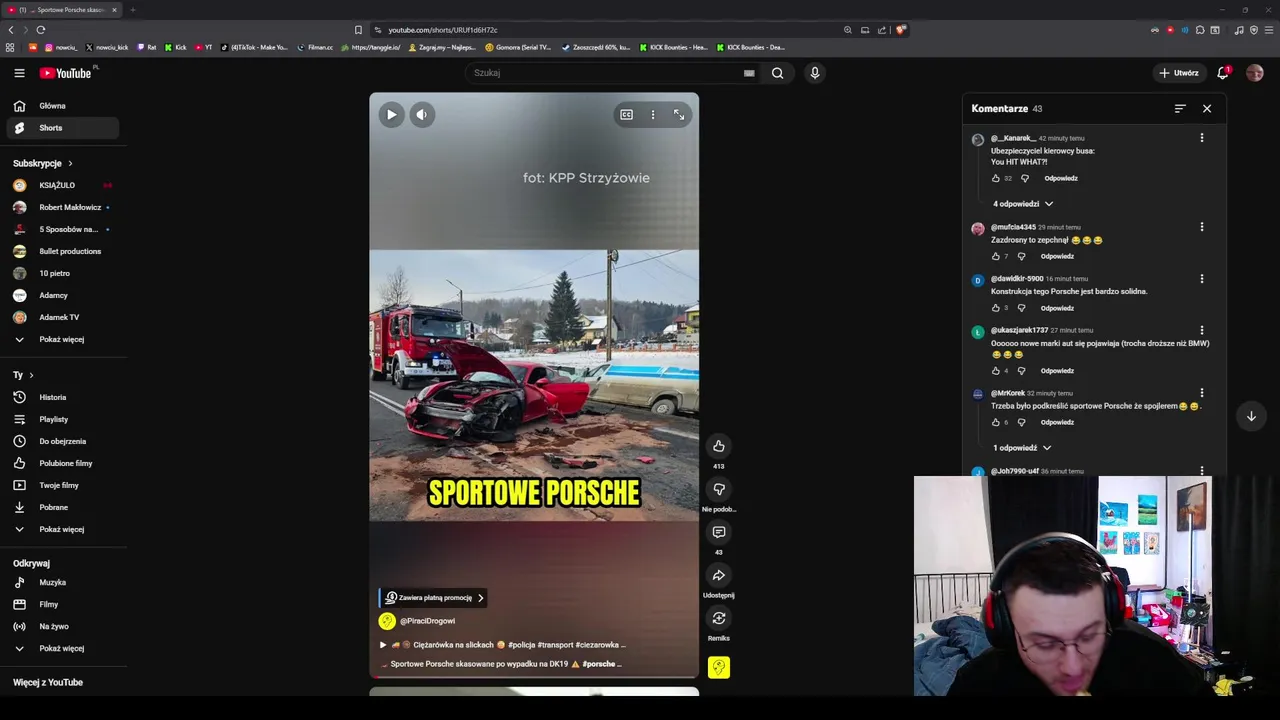Click the Udostępnij share arrow
1280x720 pixels.
pos(718,575)
